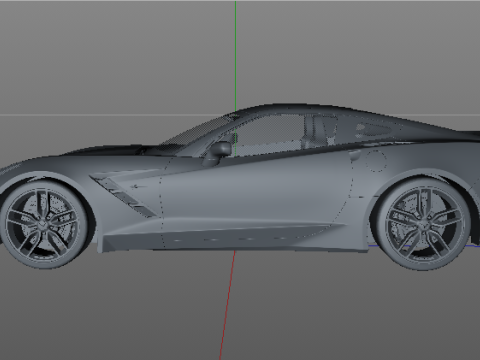Select the rear quarter window
This screenshot has height=360, width=480.
click(x=373, y=131)
